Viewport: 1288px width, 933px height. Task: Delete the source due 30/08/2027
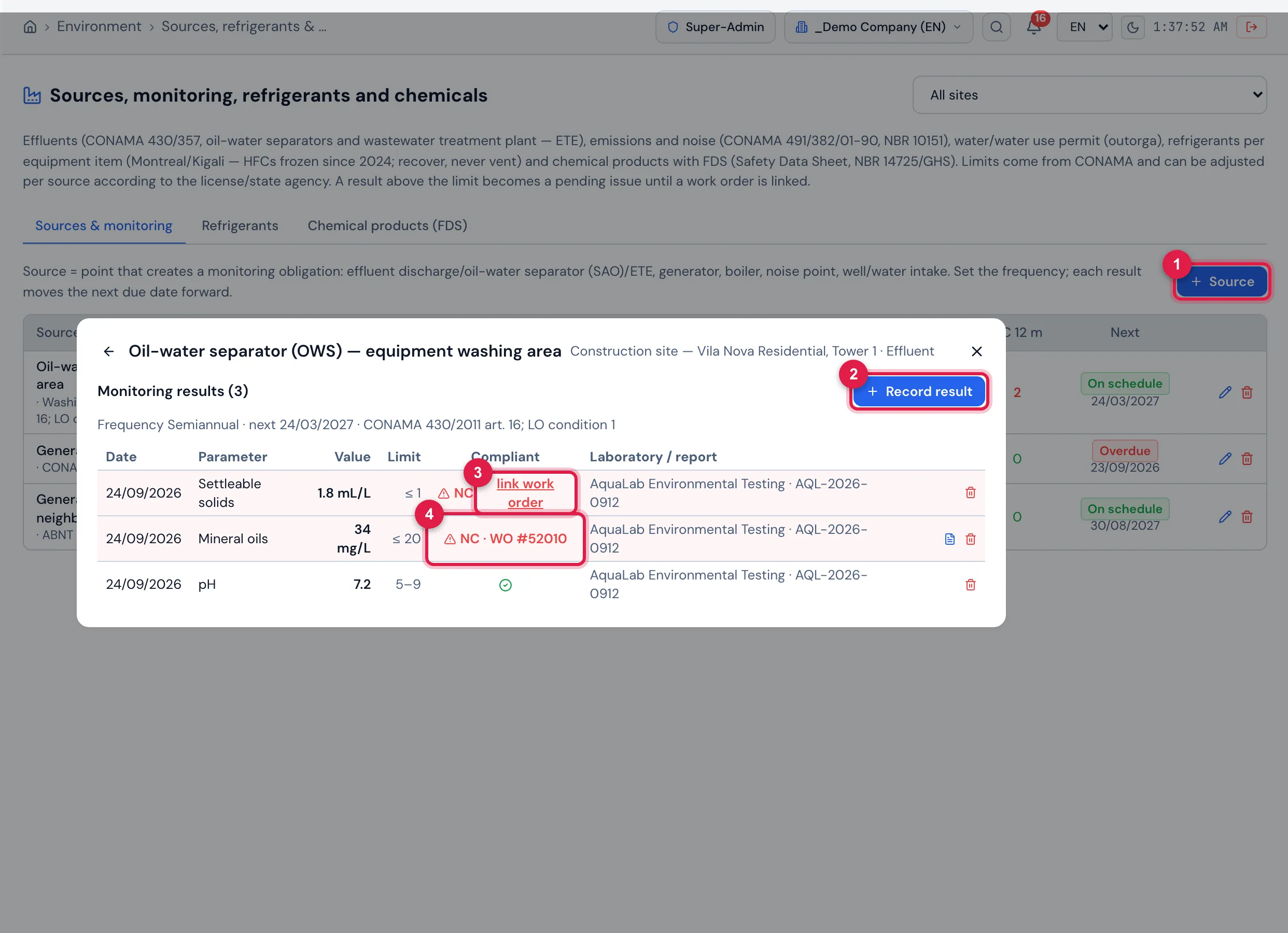[1247, 517]
